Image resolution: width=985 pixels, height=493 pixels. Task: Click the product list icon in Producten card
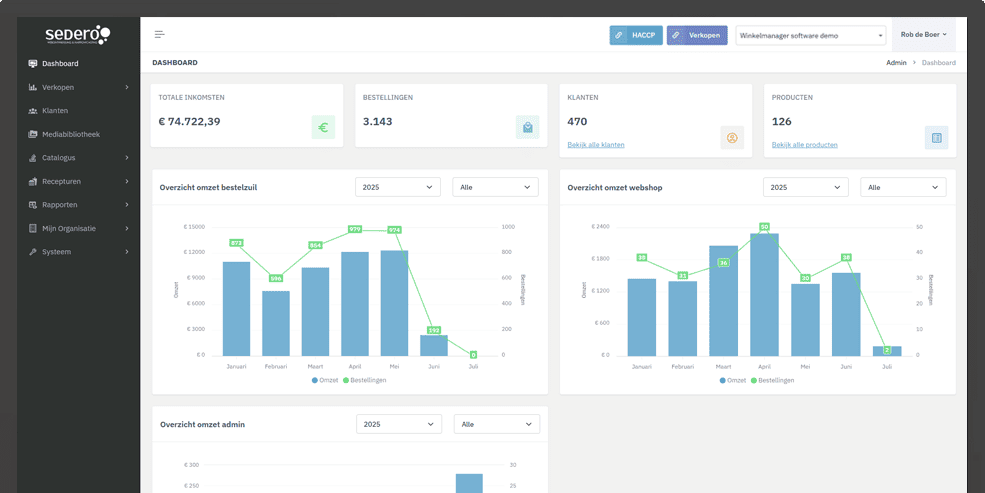936,138
